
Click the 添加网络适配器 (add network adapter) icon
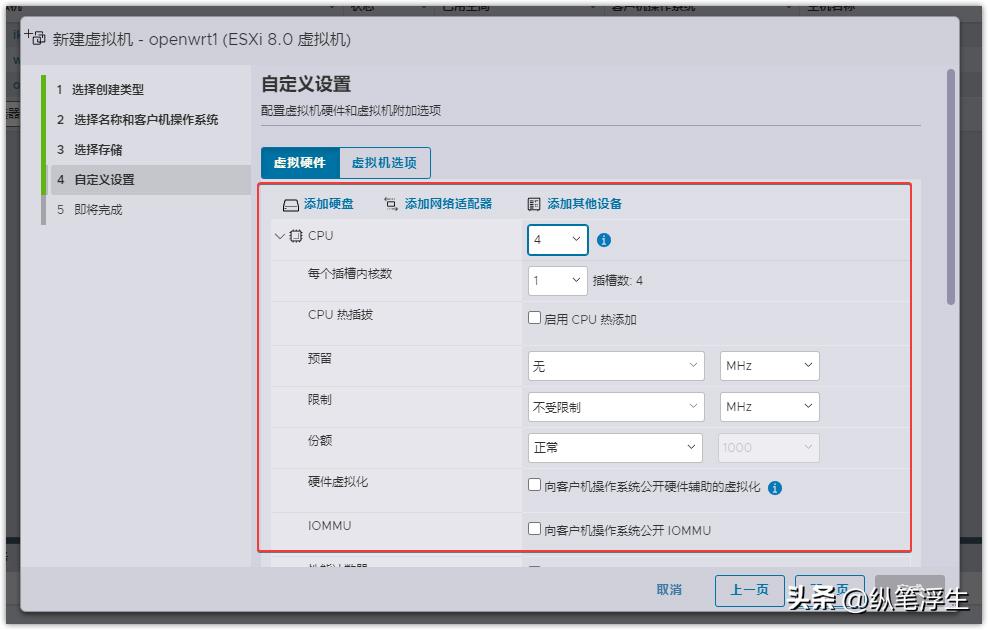(389, 202)
